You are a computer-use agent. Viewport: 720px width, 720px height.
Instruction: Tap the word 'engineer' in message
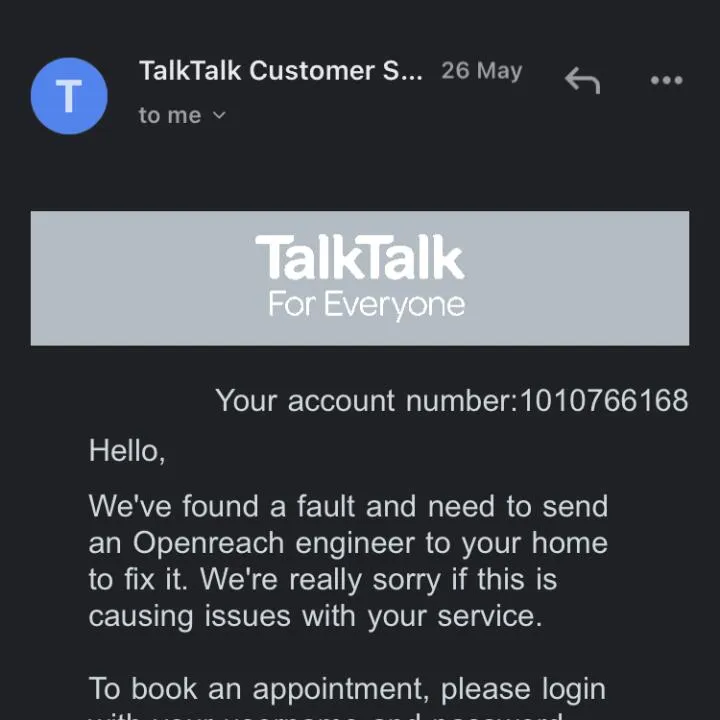coord(354,543)
